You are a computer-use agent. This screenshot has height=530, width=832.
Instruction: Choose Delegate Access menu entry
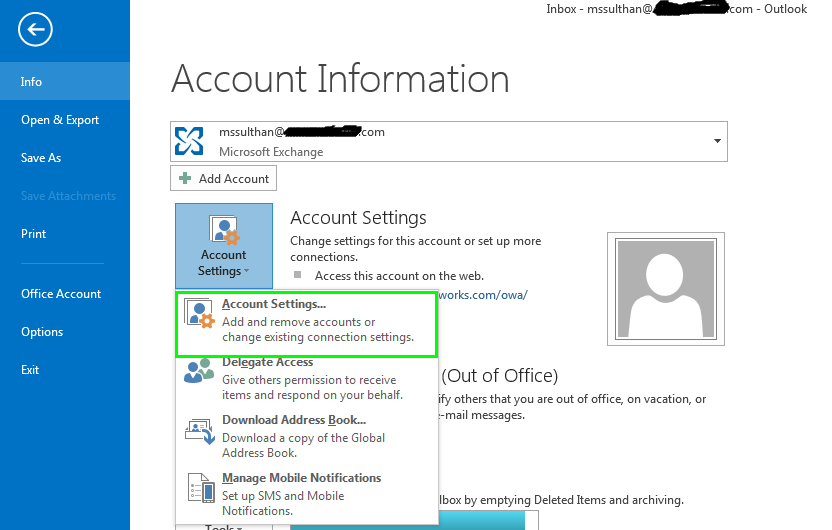[306, 379]
